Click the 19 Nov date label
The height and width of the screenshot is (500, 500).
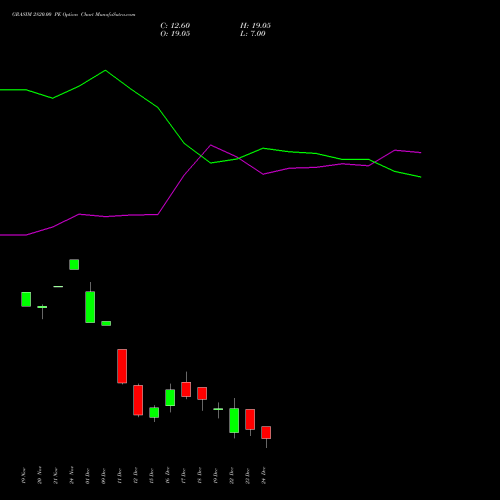pyautogui.click(x=24, y=475)
